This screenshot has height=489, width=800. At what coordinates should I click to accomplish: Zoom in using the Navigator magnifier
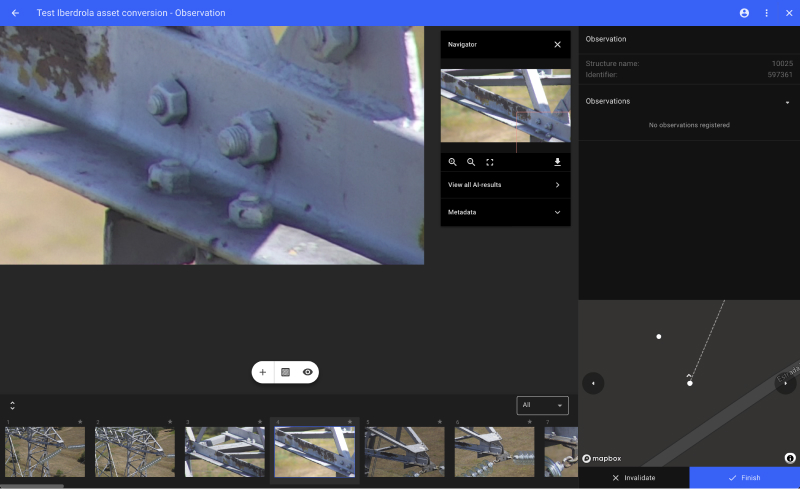(452, 162)
